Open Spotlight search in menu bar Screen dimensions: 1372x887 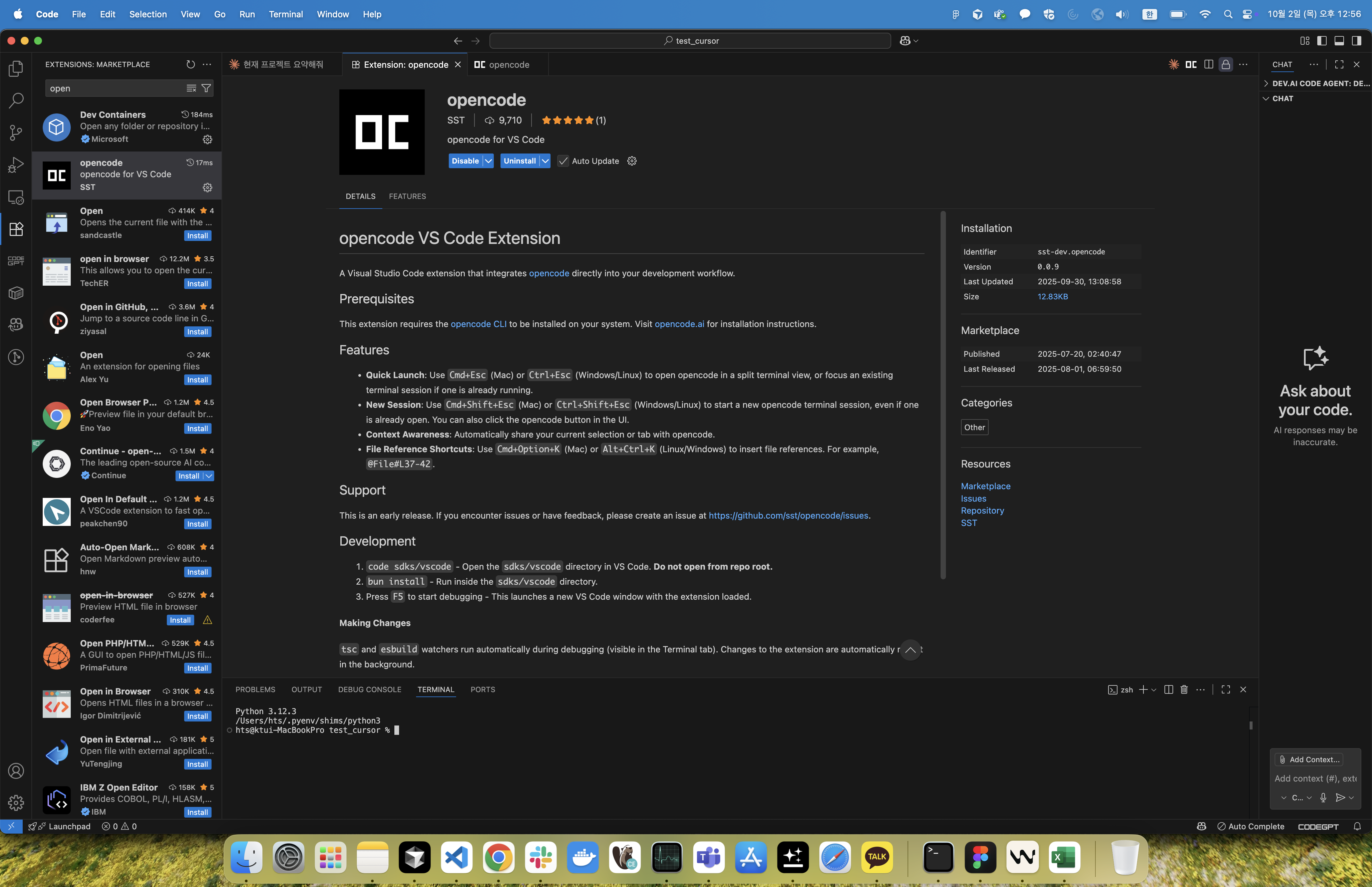click(x=1228, y=14)
